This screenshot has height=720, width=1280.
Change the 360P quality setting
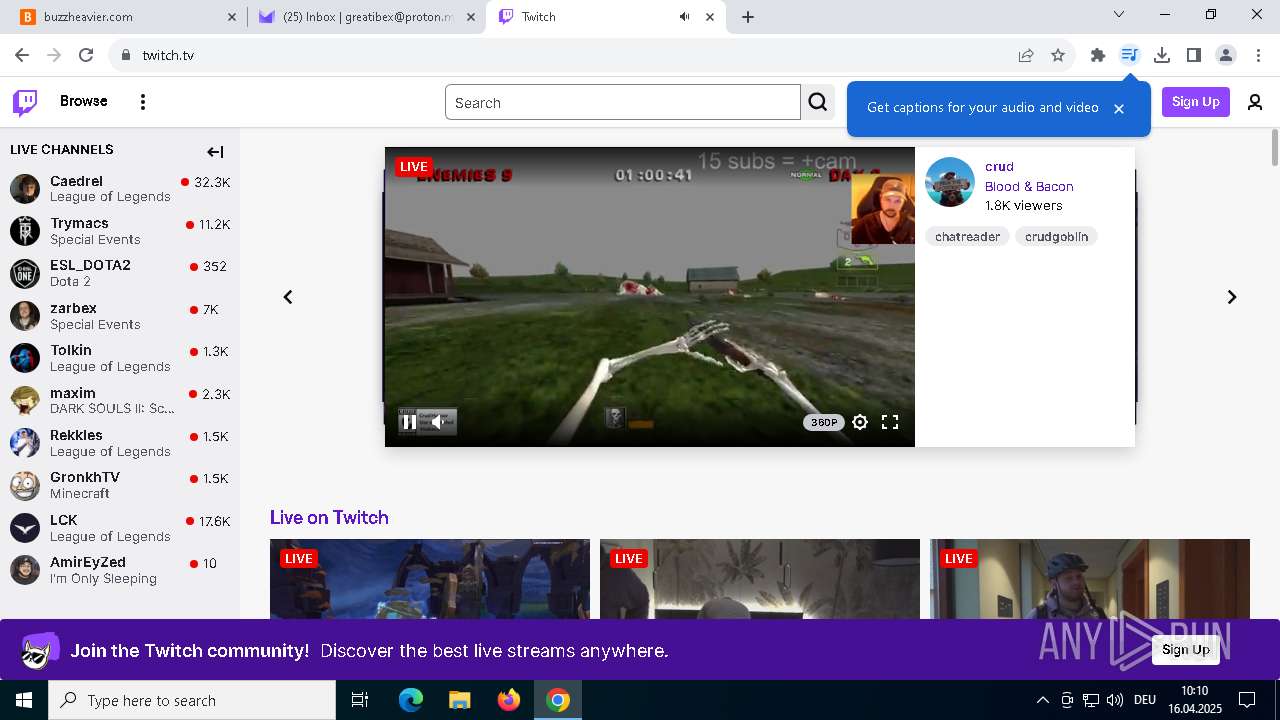(x=824, y=422)
